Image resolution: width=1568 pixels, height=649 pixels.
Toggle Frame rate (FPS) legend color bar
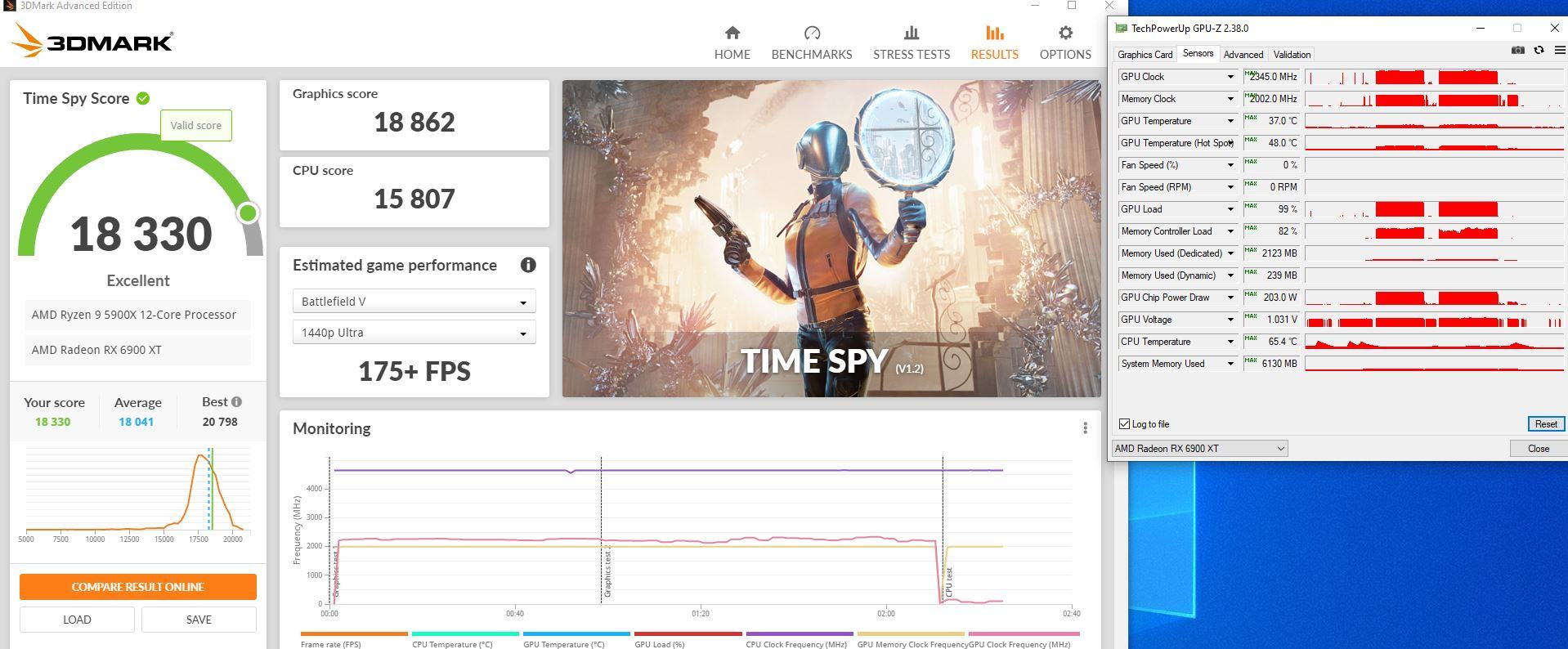(354, 633)
